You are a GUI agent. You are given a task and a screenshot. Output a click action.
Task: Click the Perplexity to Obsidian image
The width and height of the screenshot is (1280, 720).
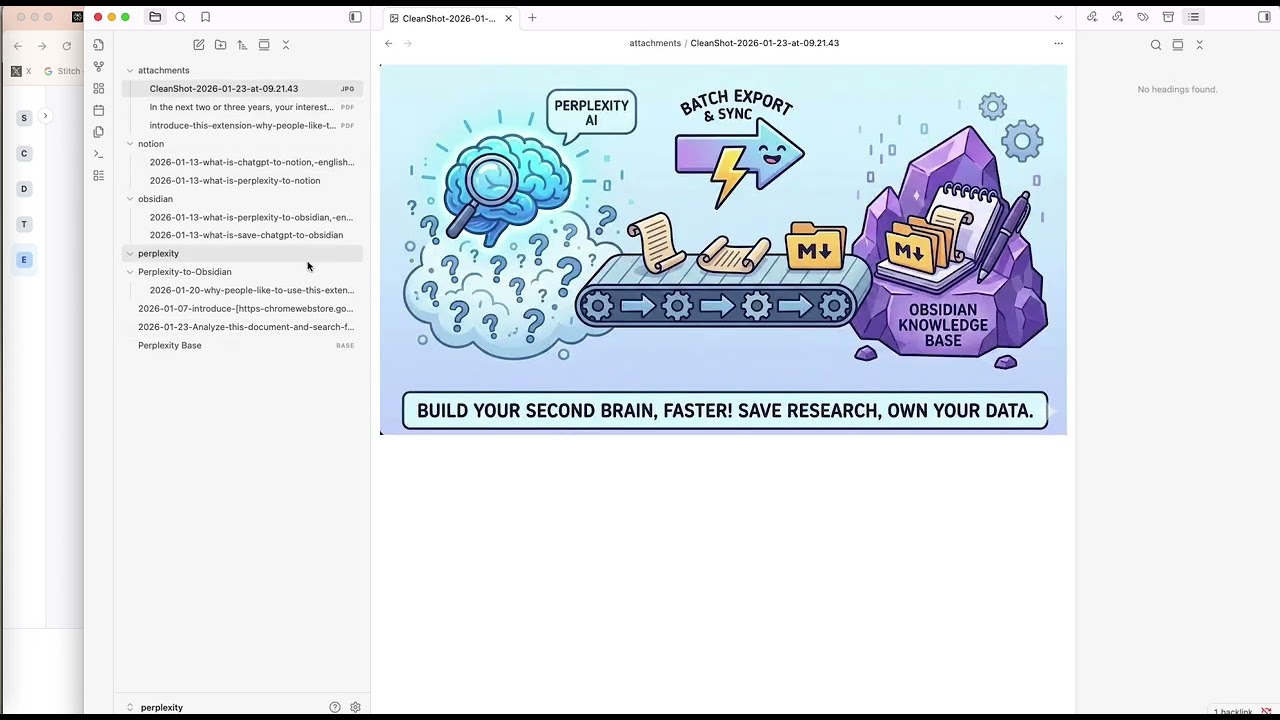(x=723, y=249)
